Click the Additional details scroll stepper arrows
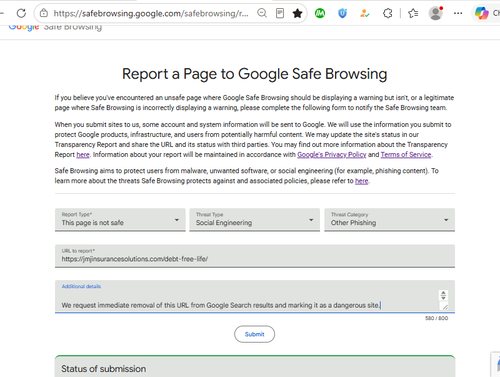Viewport: 500px width, 377px height. [443, 295]
